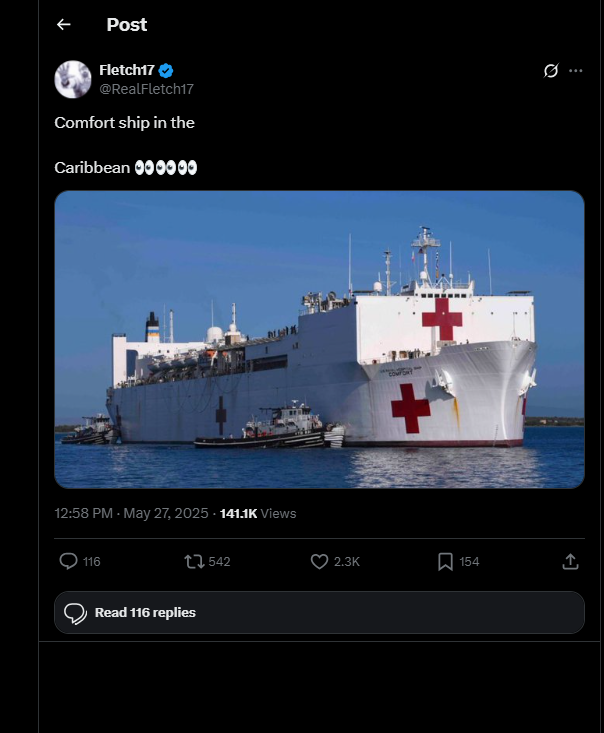
Task: Click the Post page heading
Action: click(127, 25)
